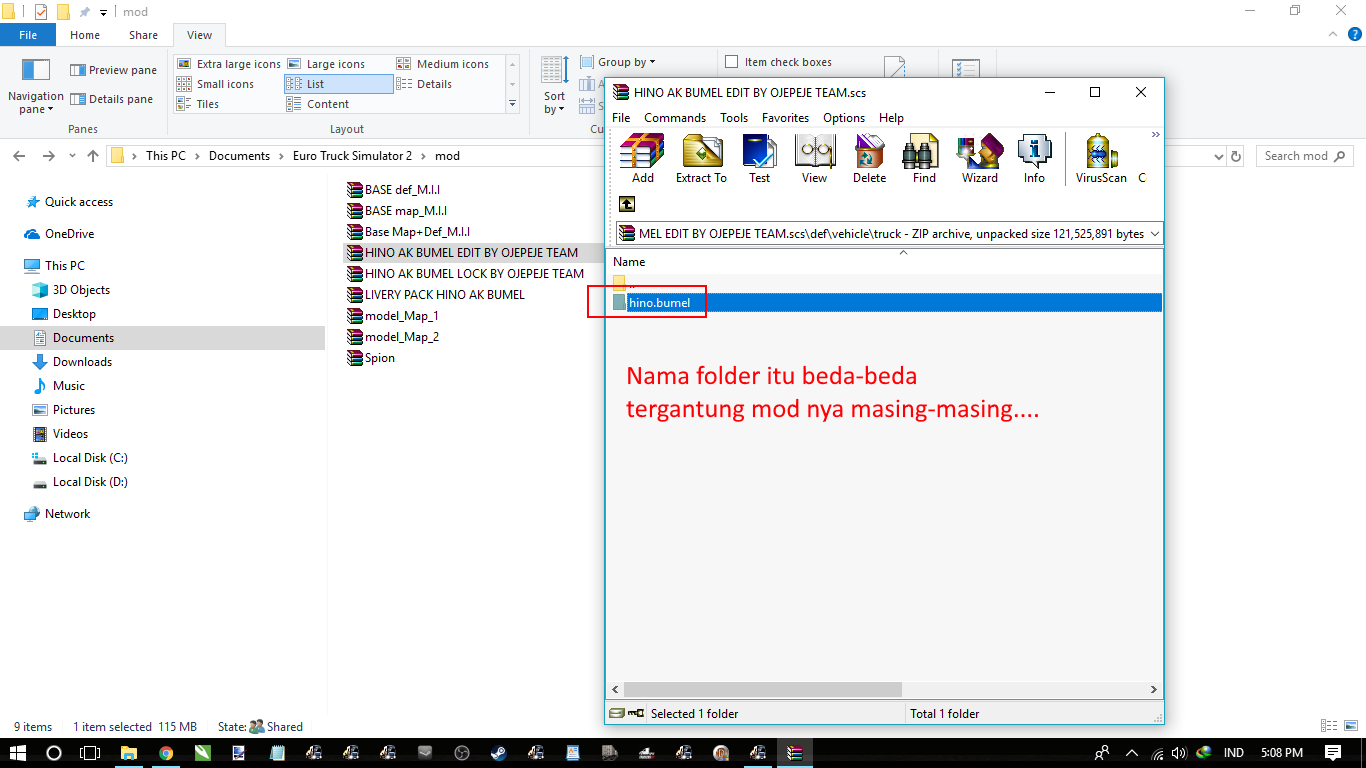The width and height of the screenshot is (1366, 768).
Task: Open Group by dropdown
Action: 618,62
